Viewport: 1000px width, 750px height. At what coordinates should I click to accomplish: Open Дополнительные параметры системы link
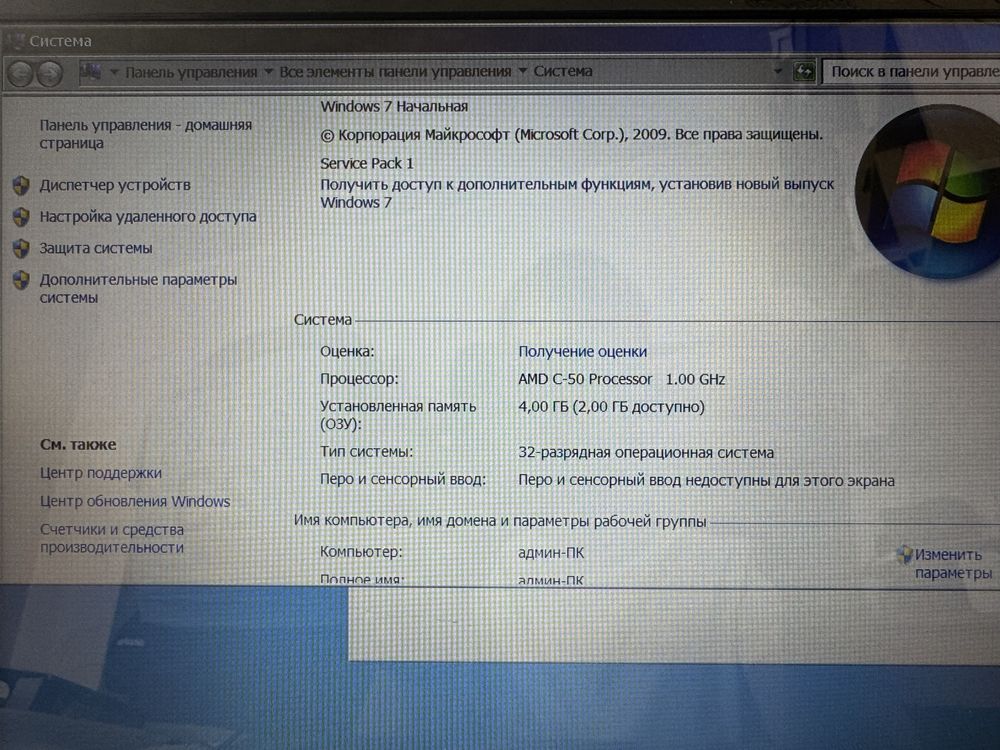tap(138, 288)
